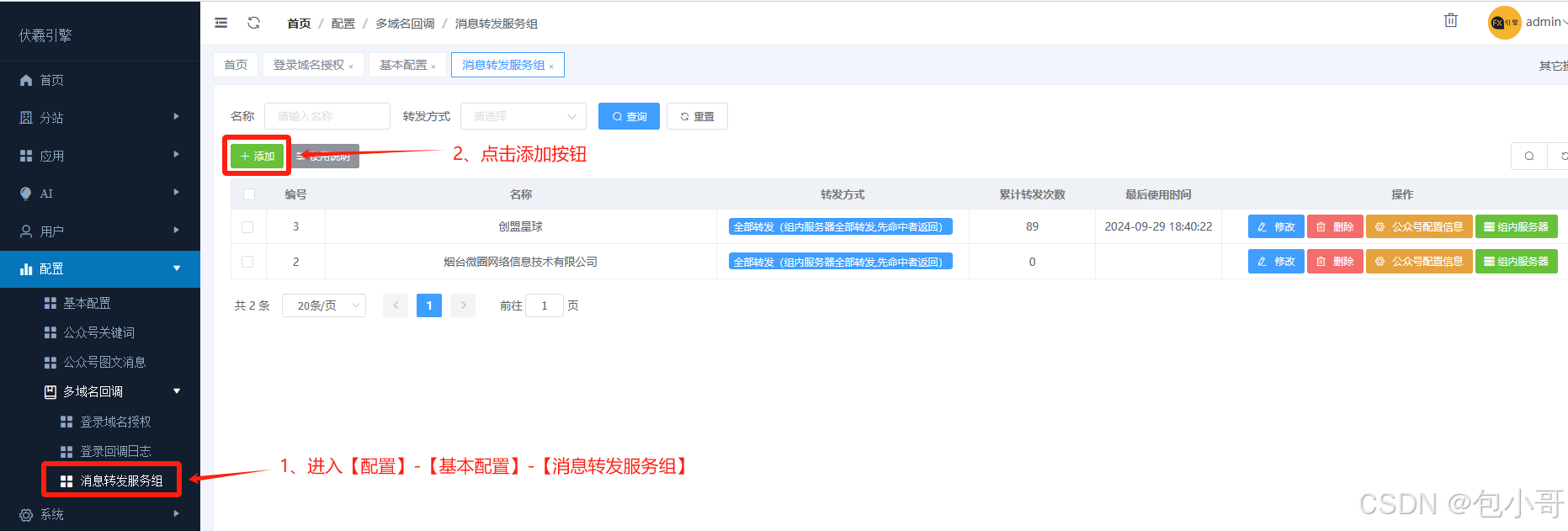Click the search toggle icon above the table
Viewport: 1568px width, 531px height.
point(1529,156)
